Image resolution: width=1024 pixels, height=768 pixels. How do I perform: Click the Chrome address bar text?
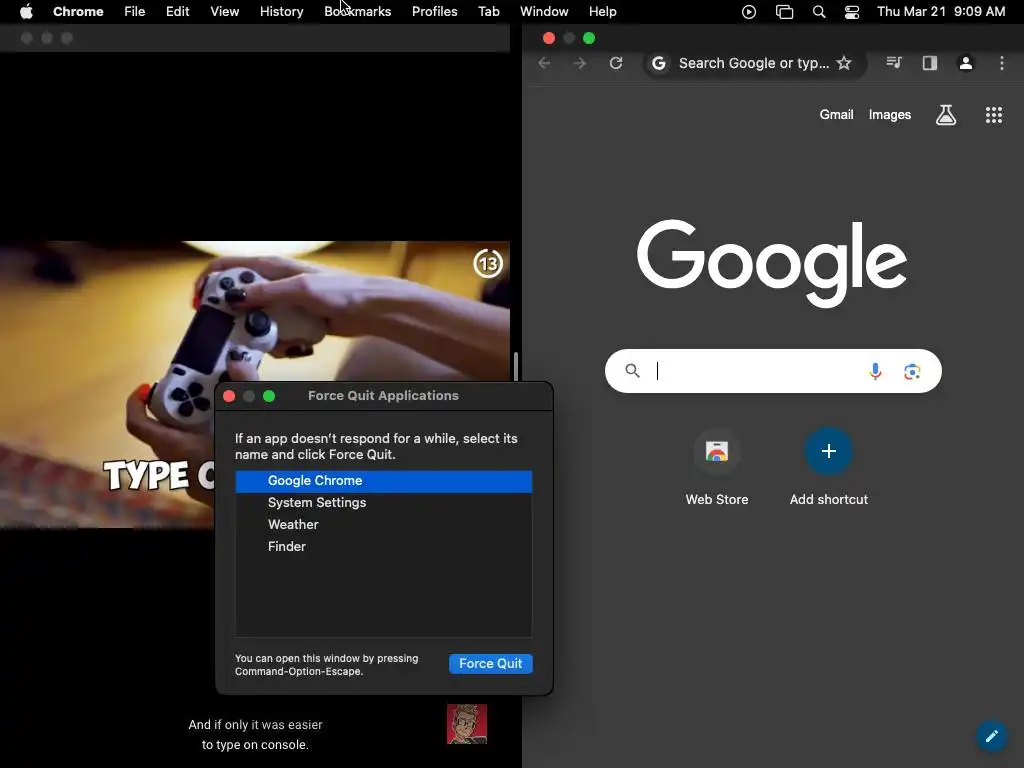pyautogui.click(x=754, y=63)
